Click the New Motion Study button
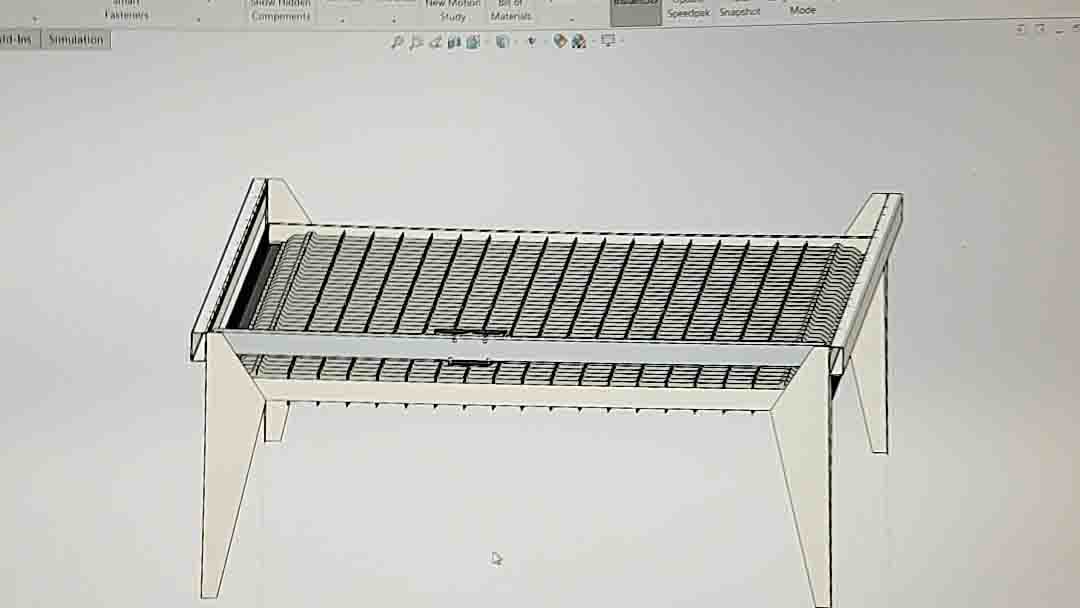Image resolution: width=1080 pixels, height=608 pixels. pos(452,10)
